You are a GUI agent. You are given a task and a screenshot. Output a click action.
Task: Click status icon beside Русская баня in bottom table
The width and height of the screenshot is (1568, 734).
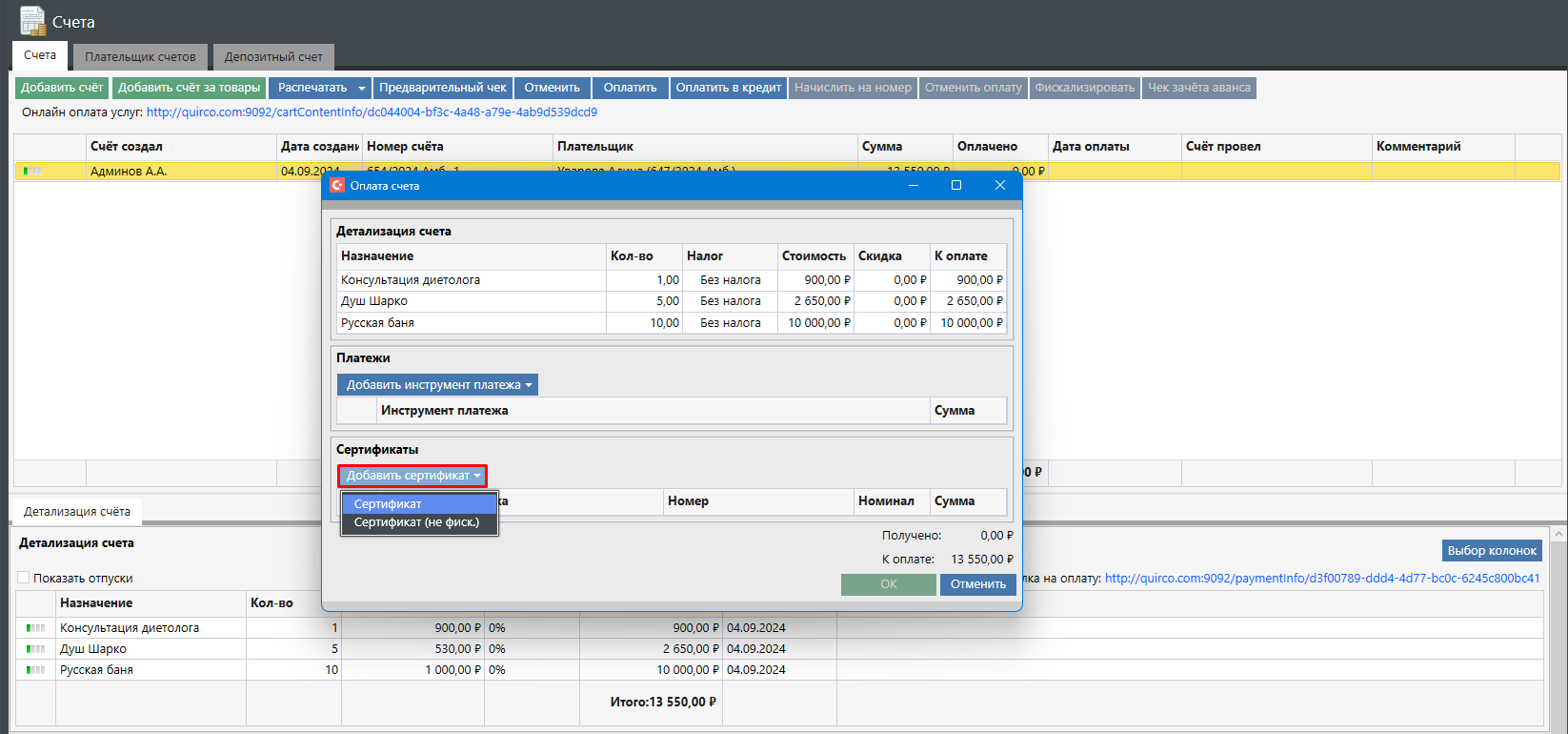tap(35, 670)
